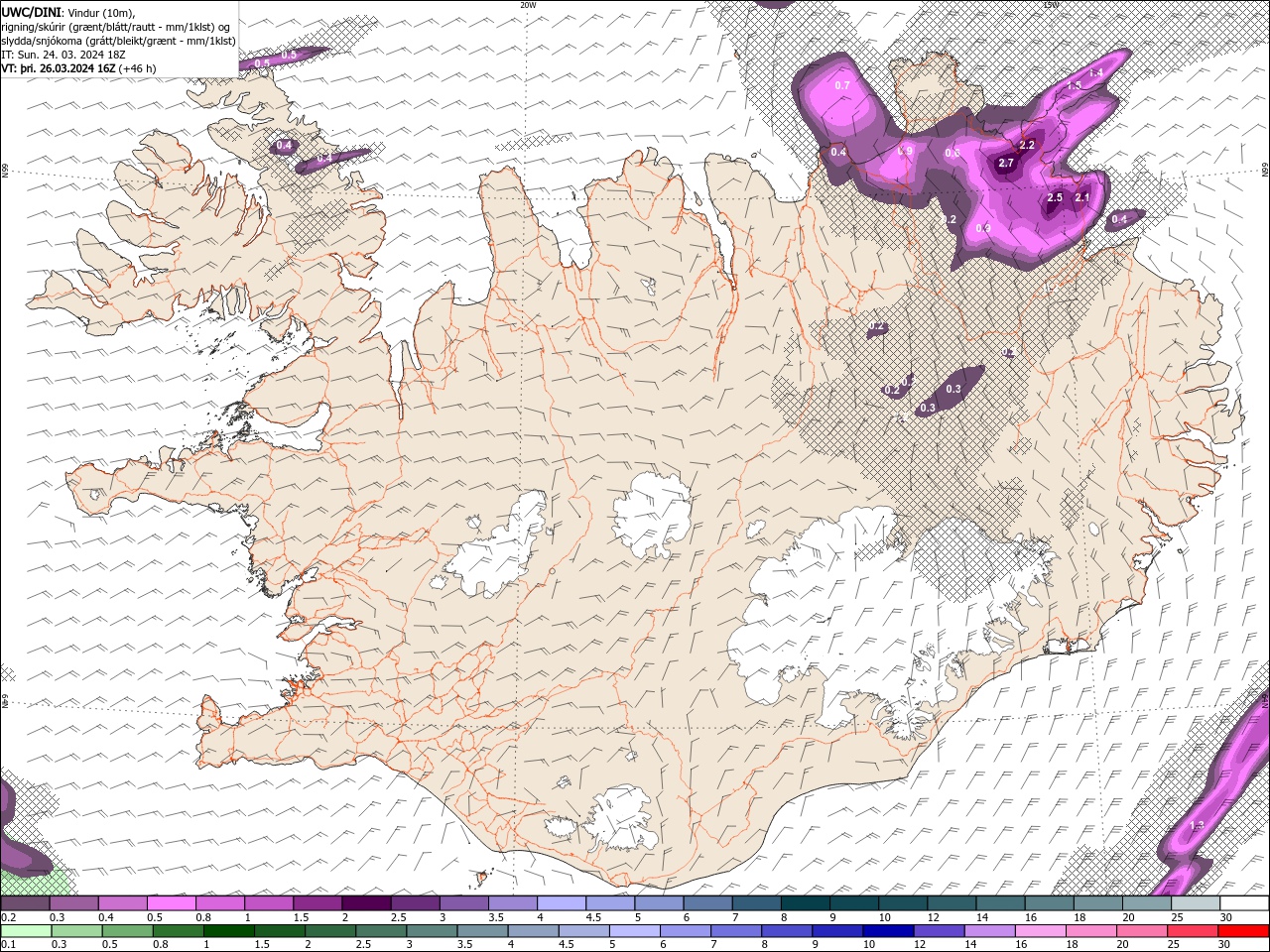Click the '(+46 h)' forecast offset text
This screenshot has width=1270, height=952.
pyautogui.click(x=136, y=68)
